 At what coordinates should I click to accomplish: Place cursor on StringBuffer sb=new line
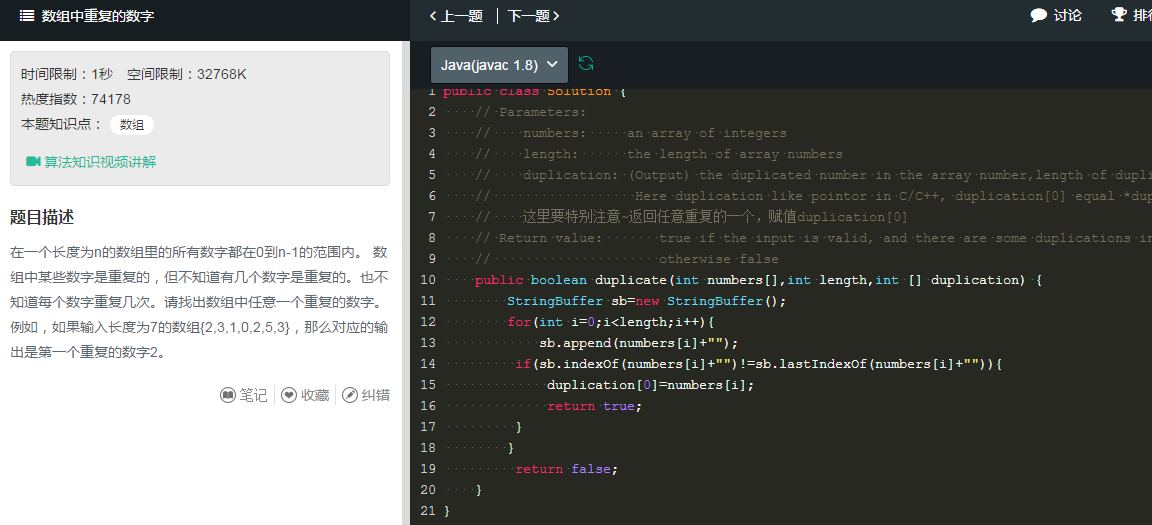pos(647,301)
